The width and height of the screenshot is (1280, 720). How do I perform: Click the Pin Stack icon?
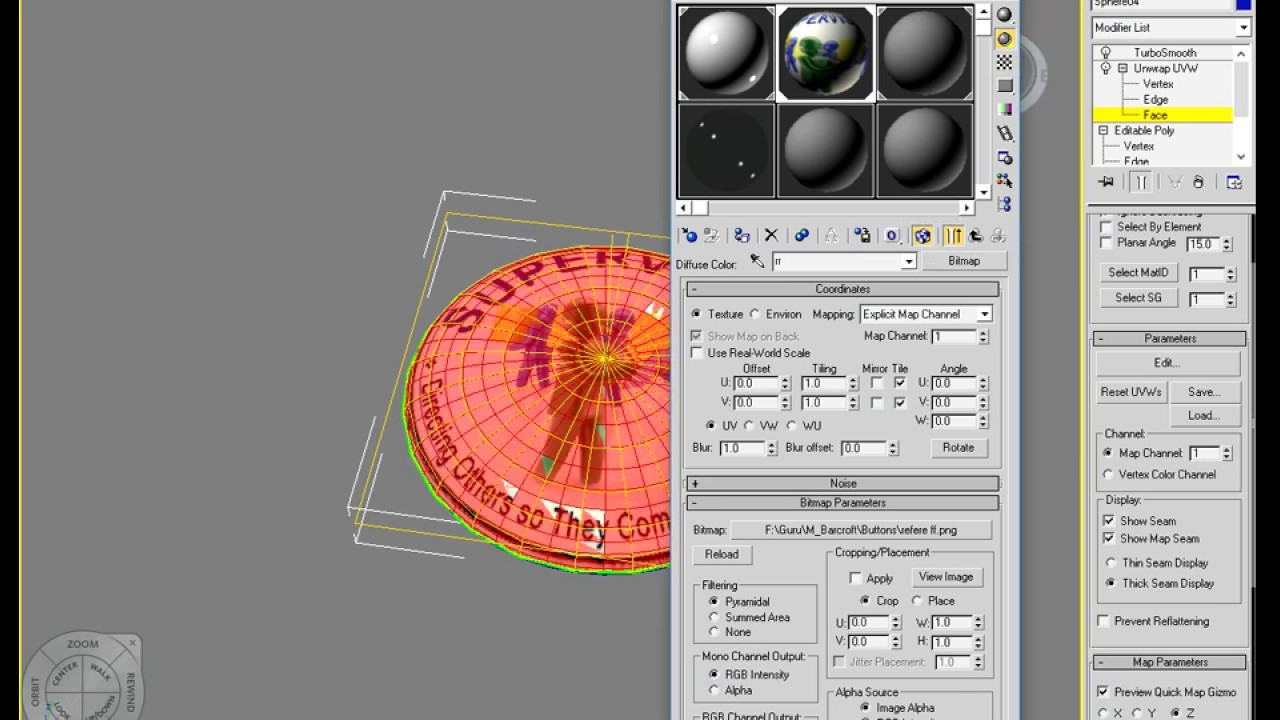click(x=1105, y=182)
